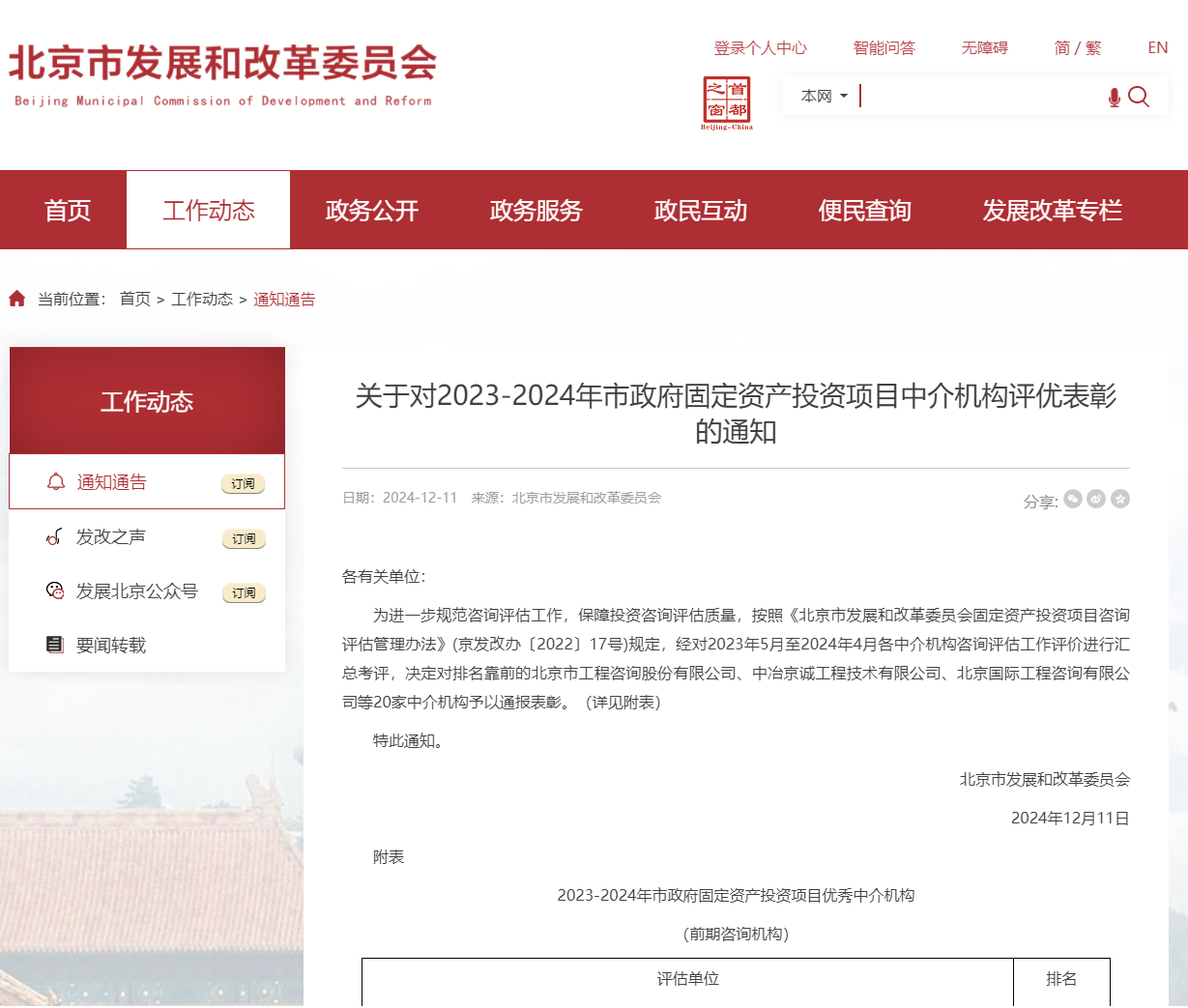Viewport: 1188px width, 1008px height.
Task: Share the article via WeChat icon
Action: pos(1073,499)
